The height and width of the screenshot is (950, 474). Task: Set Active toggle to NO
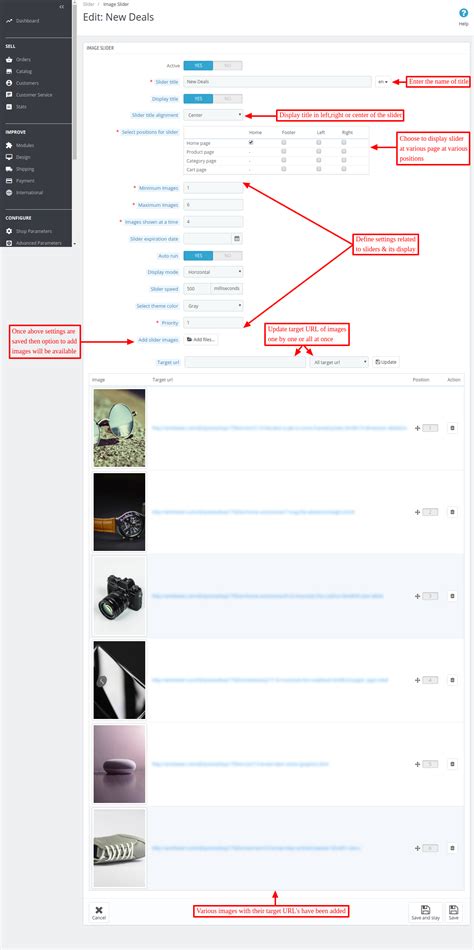click(x=228, y=65)
